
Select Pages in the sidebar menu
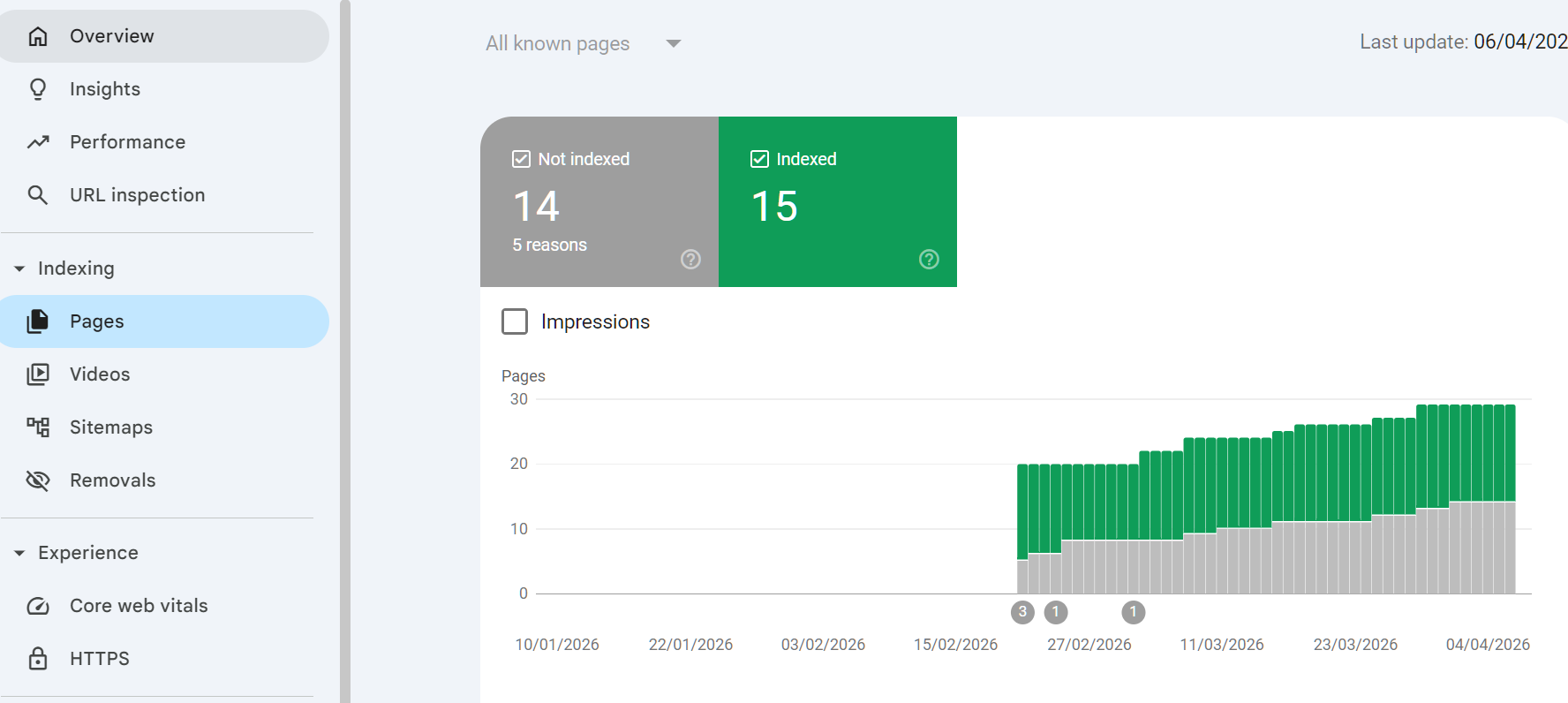pos(97,321)
